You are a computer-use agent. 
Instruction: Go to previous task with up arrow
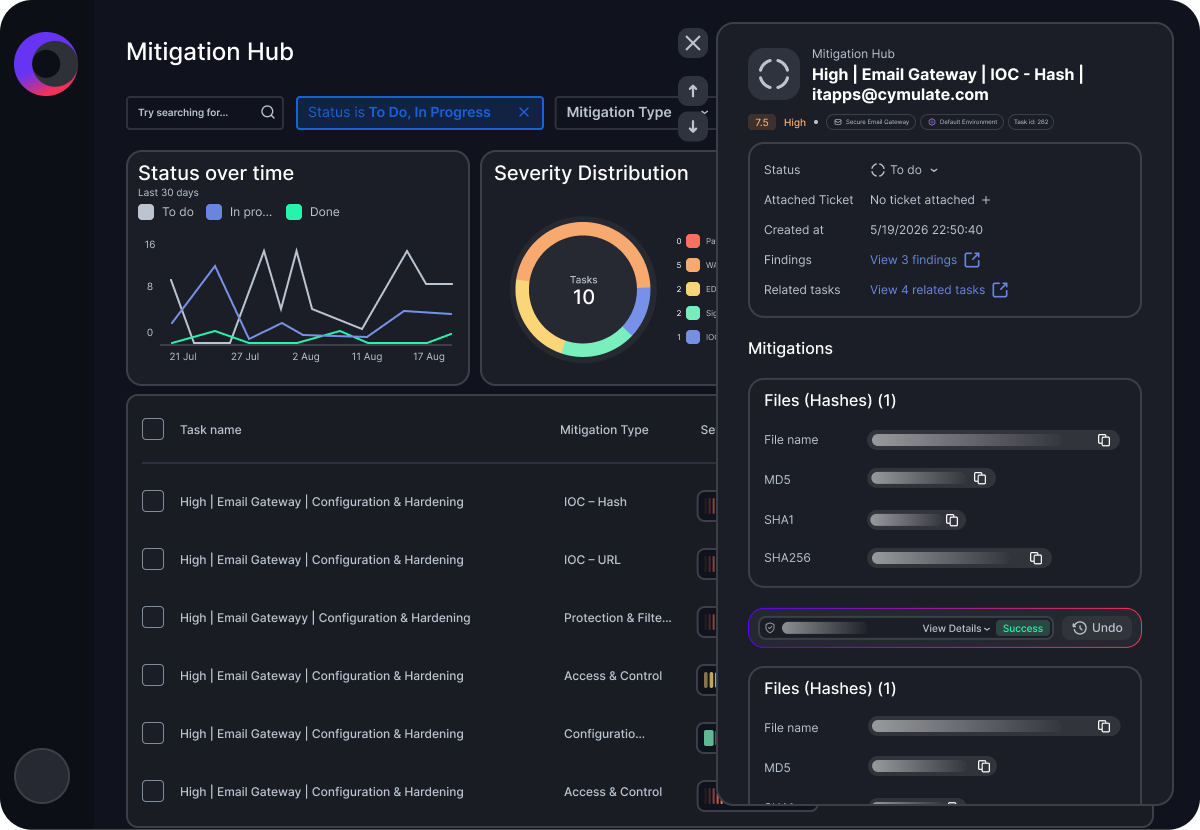pyautogui.click(x=693, y=91)
